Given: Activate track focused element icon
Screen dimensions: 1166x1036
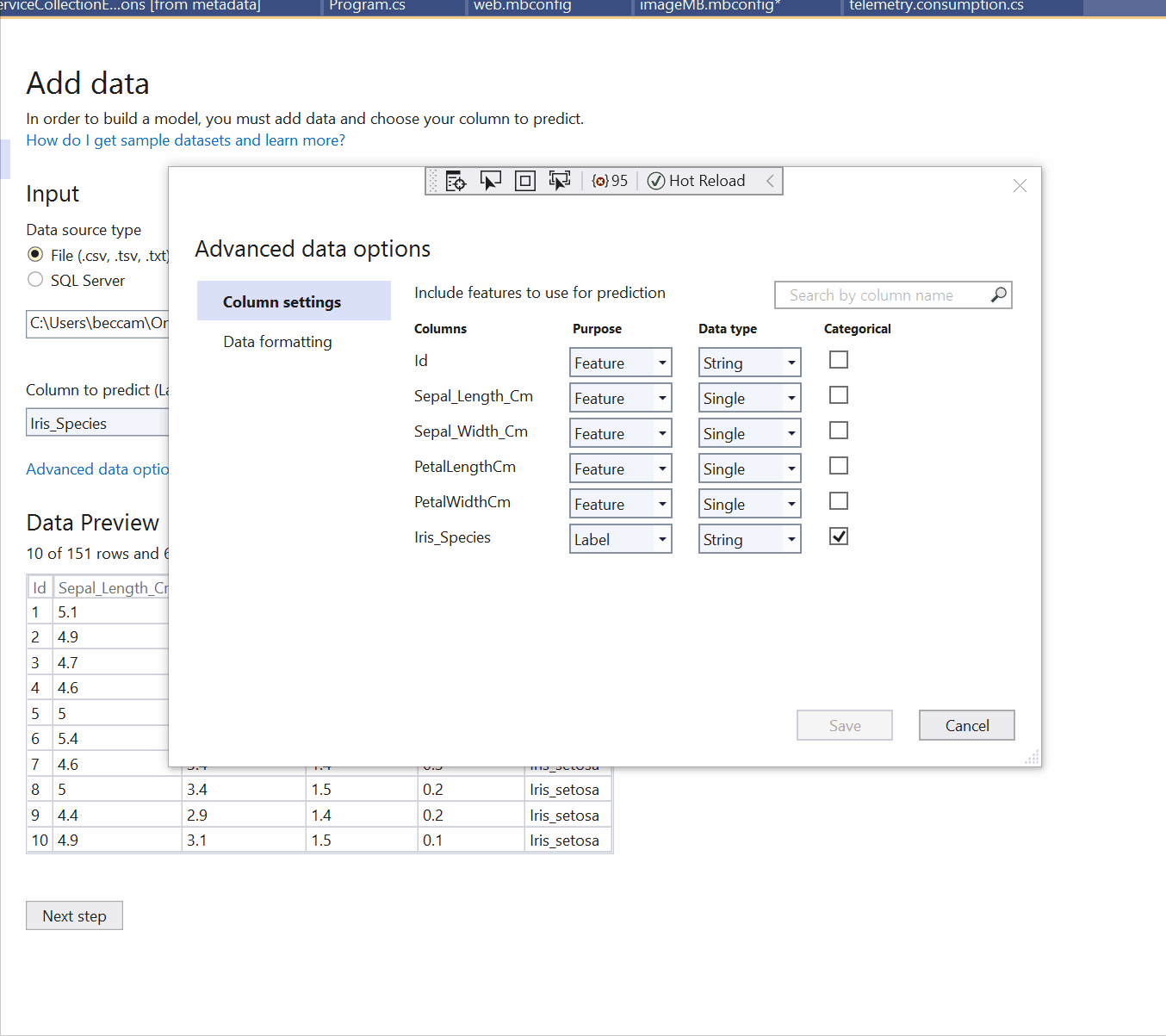Looking at the screenshot, I should (559, 181).
